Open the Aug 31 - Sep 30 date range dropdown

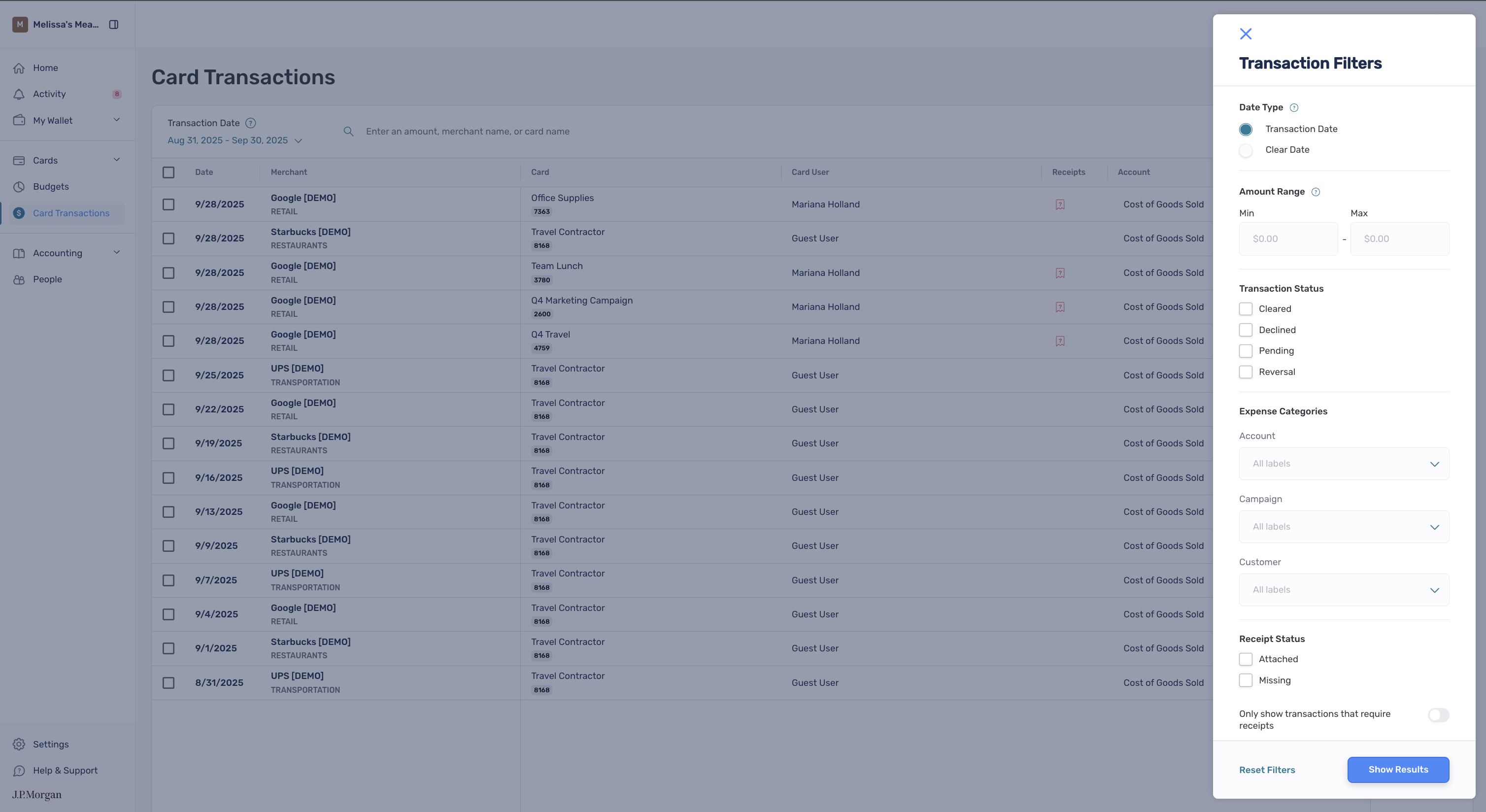coord(235,140)
